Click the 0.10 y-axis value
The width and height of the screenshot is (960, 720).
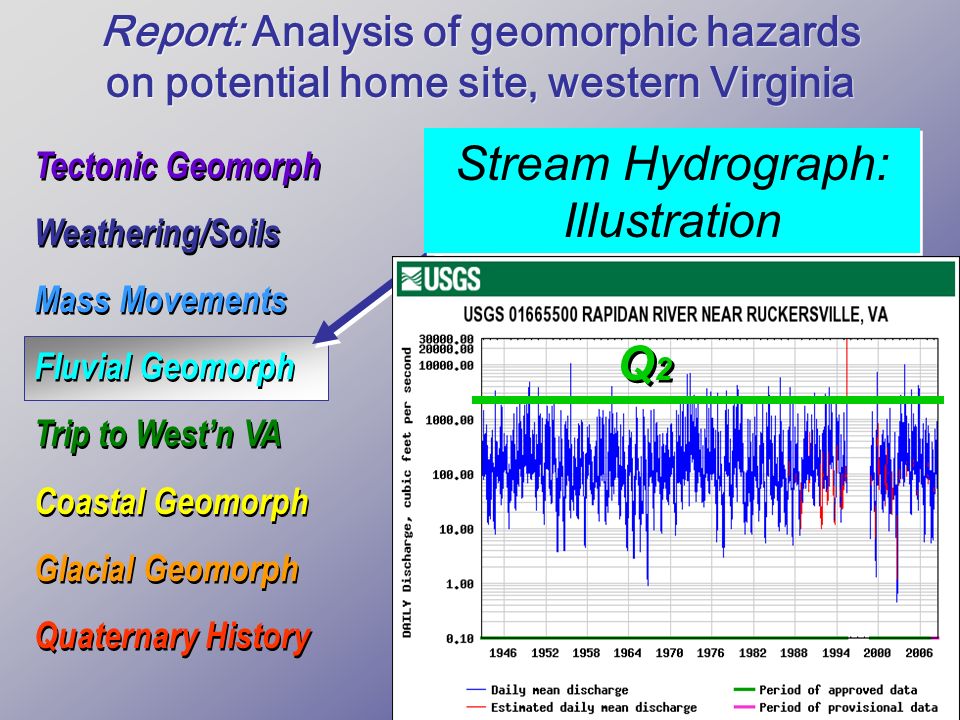point(460,639)
